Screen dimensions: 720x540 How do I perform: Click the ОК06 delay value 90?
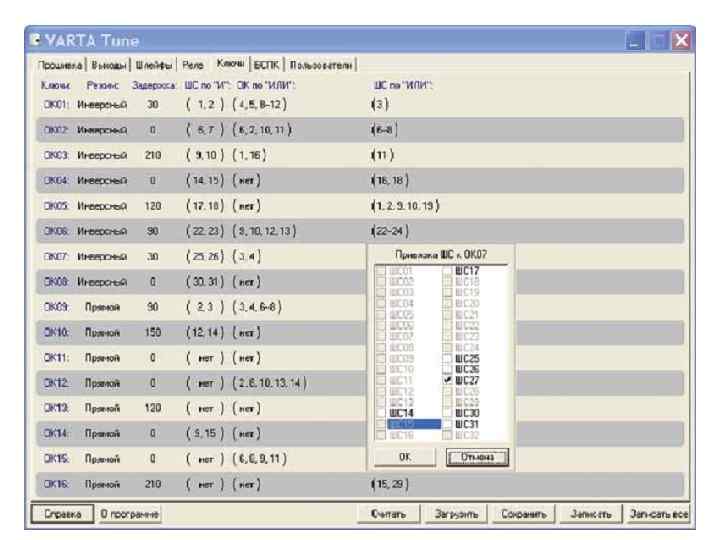point(153,231)
